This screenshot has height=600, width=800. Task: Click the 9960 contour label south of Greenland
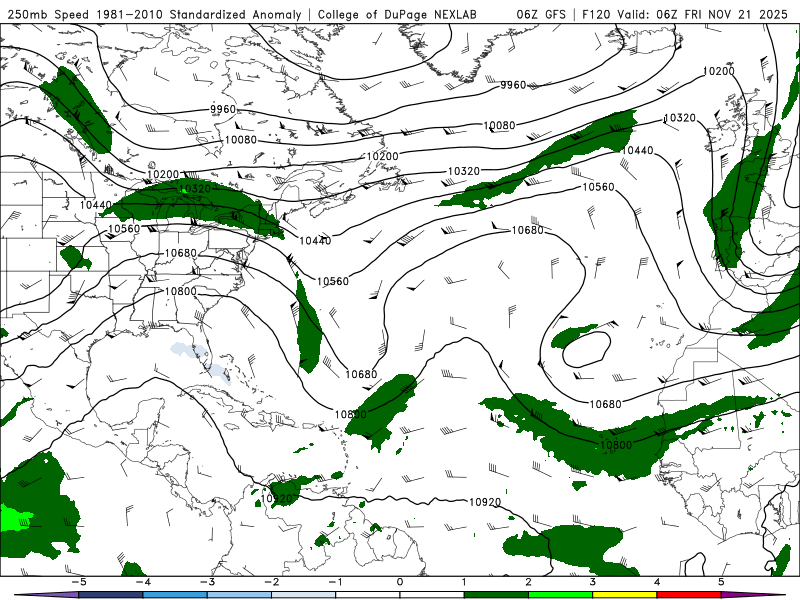click(x=513, y=85)
